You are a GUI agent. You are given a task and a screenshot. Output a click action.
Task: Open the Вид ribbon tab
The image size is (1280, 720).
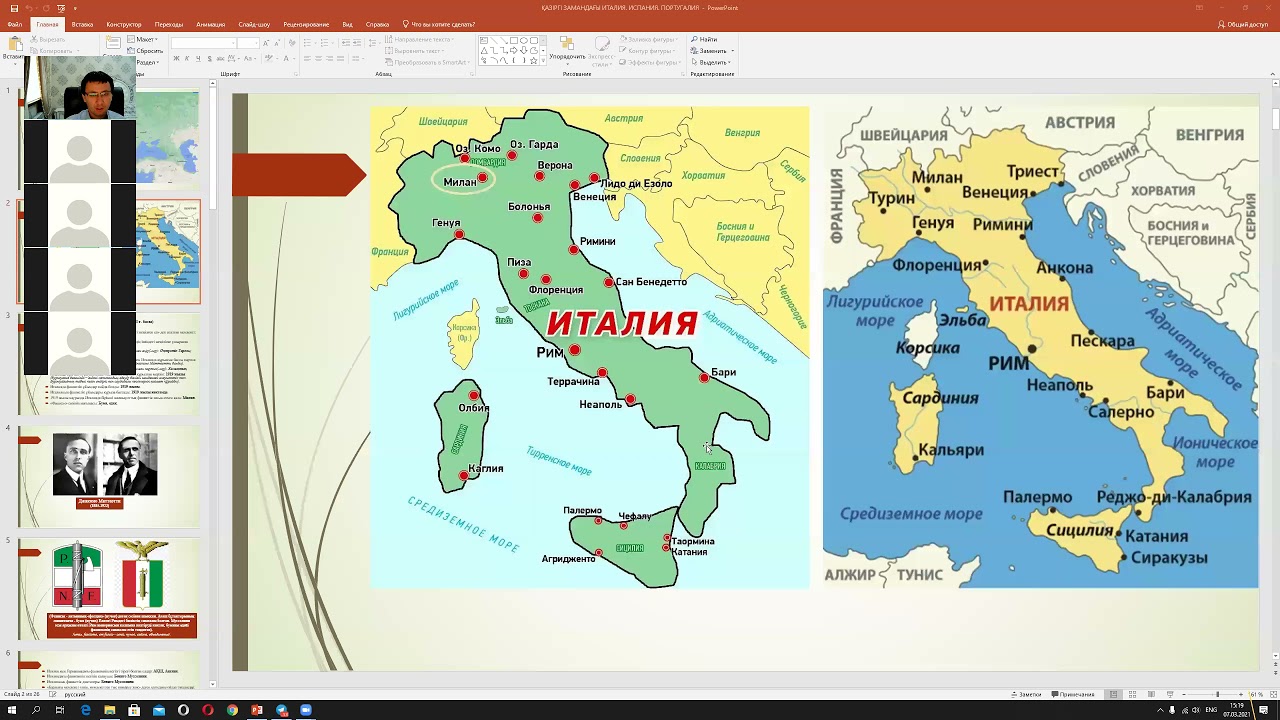tap(348, 24)
